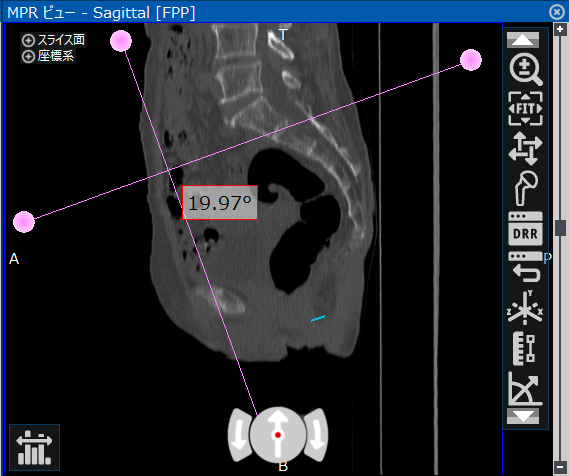Fit image to view with FIT icon
The height and width of the screenshot is (476, 569).
[525, 108]
